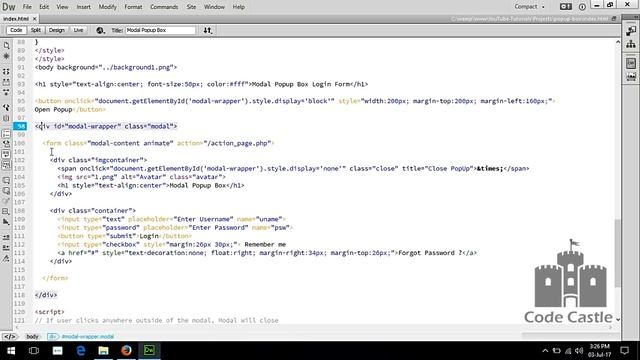Click the horizontal scroll left arrow
The height and width of the screenshot is (360, 640).
[x=17, y=327]
